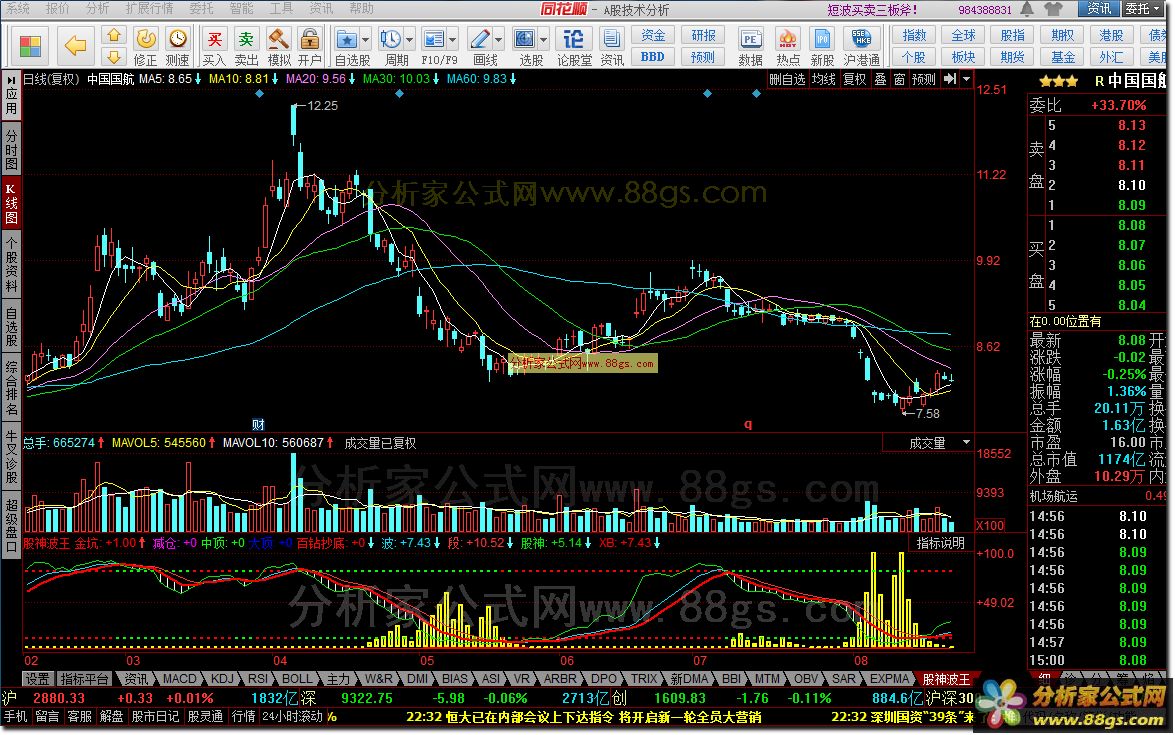
Task: Open the 数据 PE data icon
Action: 750,46
